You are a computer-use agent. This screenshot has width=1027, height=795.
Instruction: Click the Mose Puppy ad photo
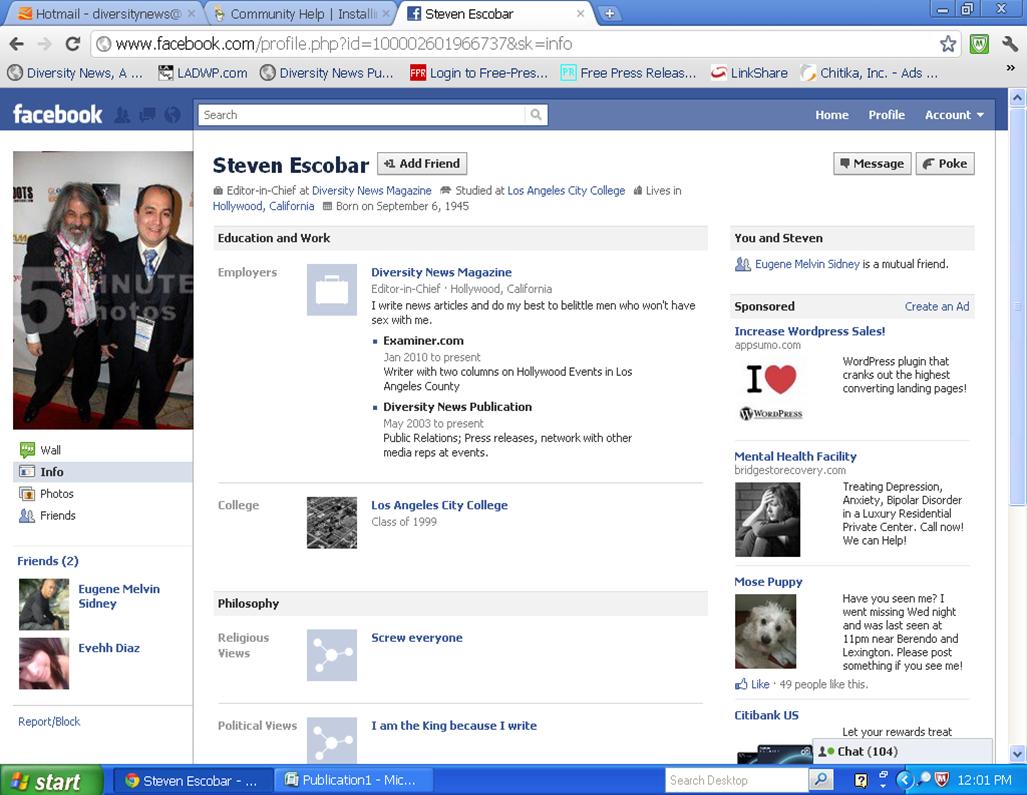pyautogui.click(x=766, y=631)
